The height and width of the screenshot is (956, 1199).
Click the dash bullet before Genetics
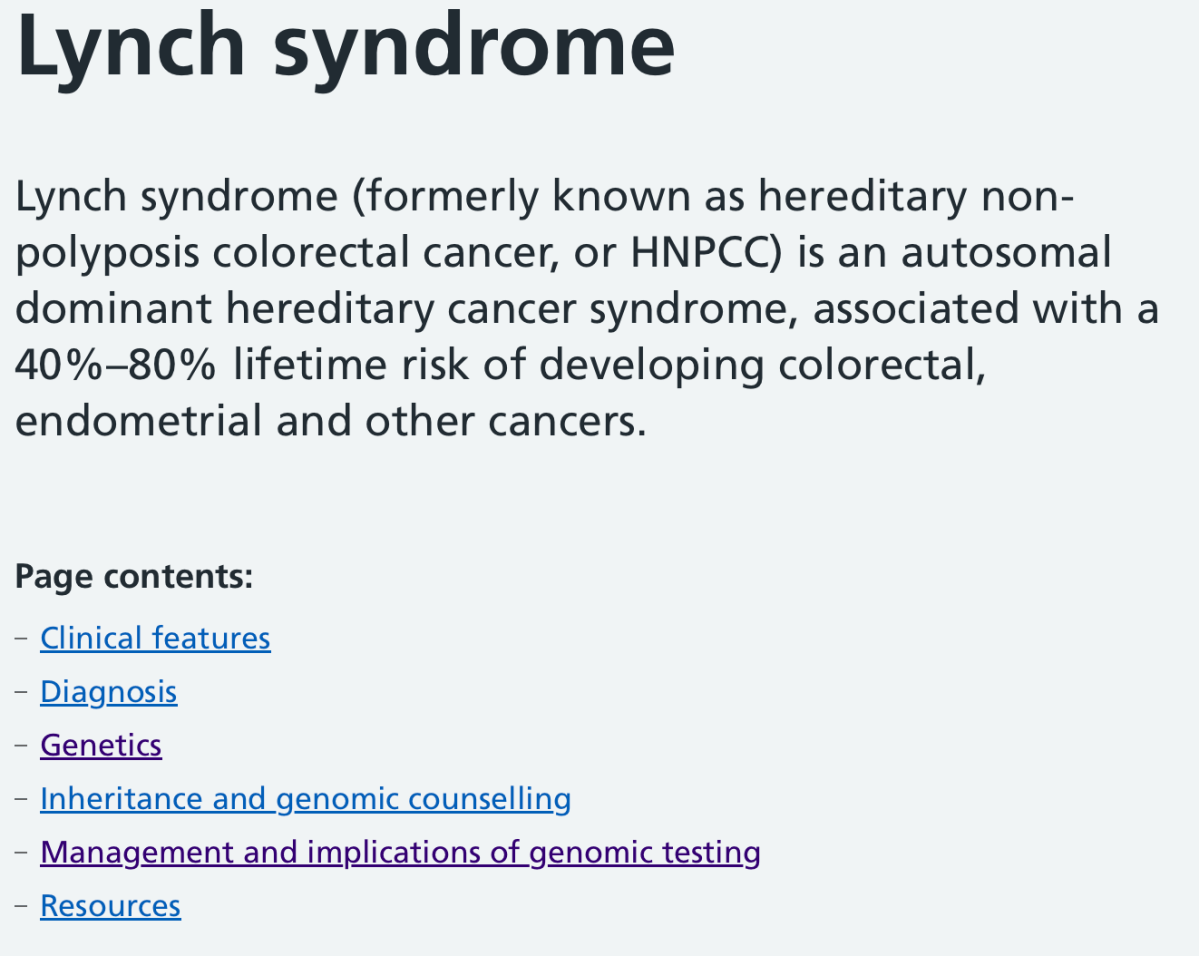[22, 745]
